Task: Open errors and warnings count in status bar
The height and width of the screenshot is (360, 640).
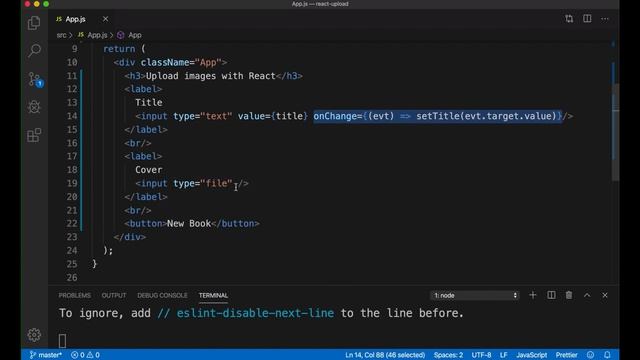Action: [85, 355]
